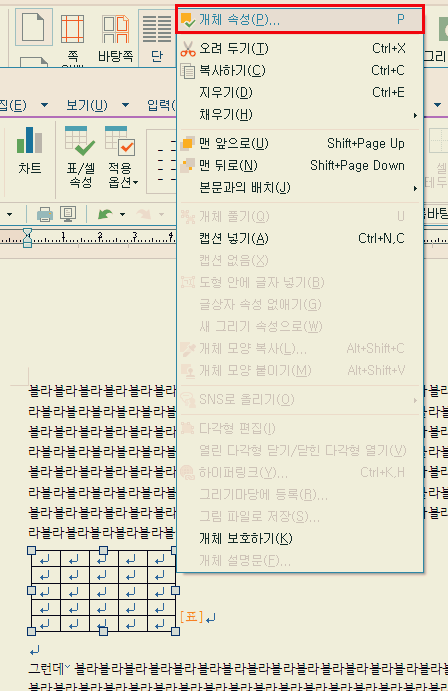Click the scissors cut icon
The height and width of the screenshot is (691, 448).
tap(188, 49)
